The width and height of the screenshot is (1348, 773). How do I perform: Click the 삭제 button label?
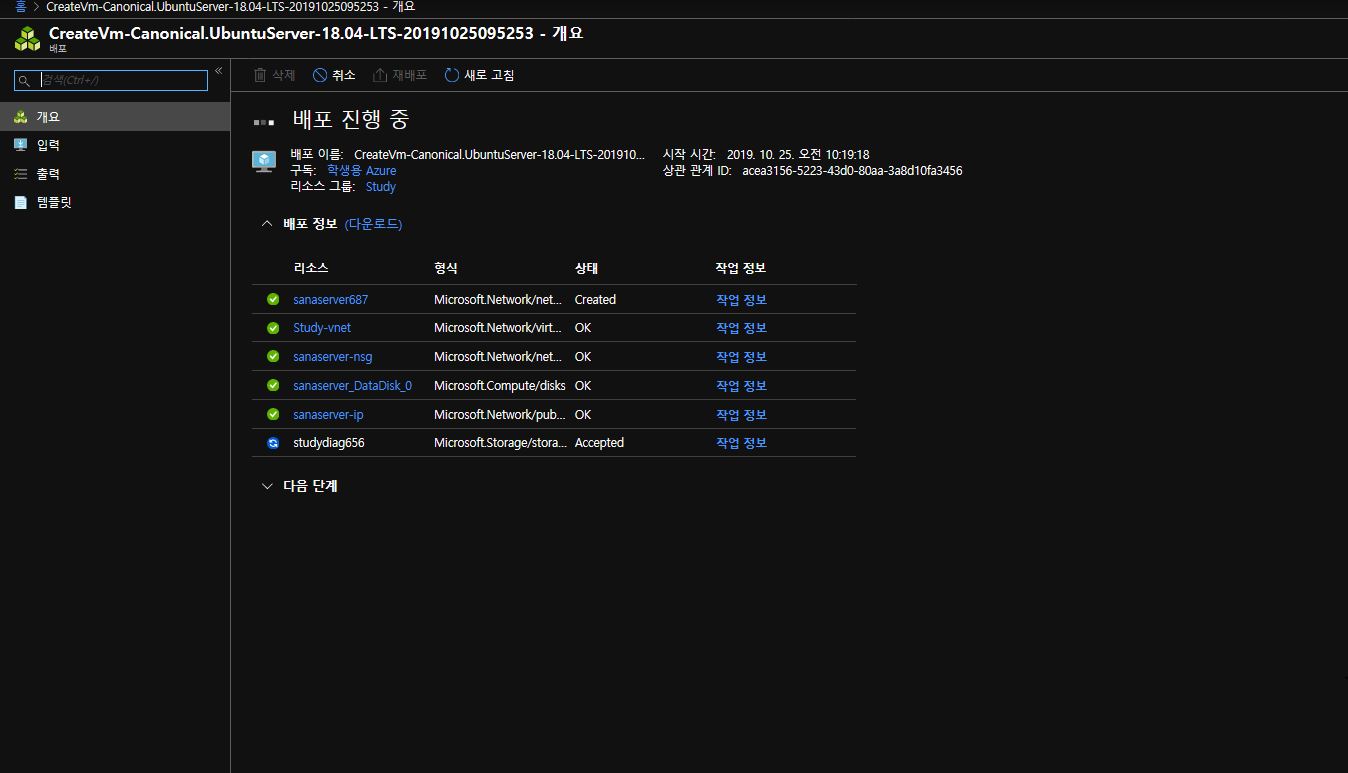[x=284, y=75]
